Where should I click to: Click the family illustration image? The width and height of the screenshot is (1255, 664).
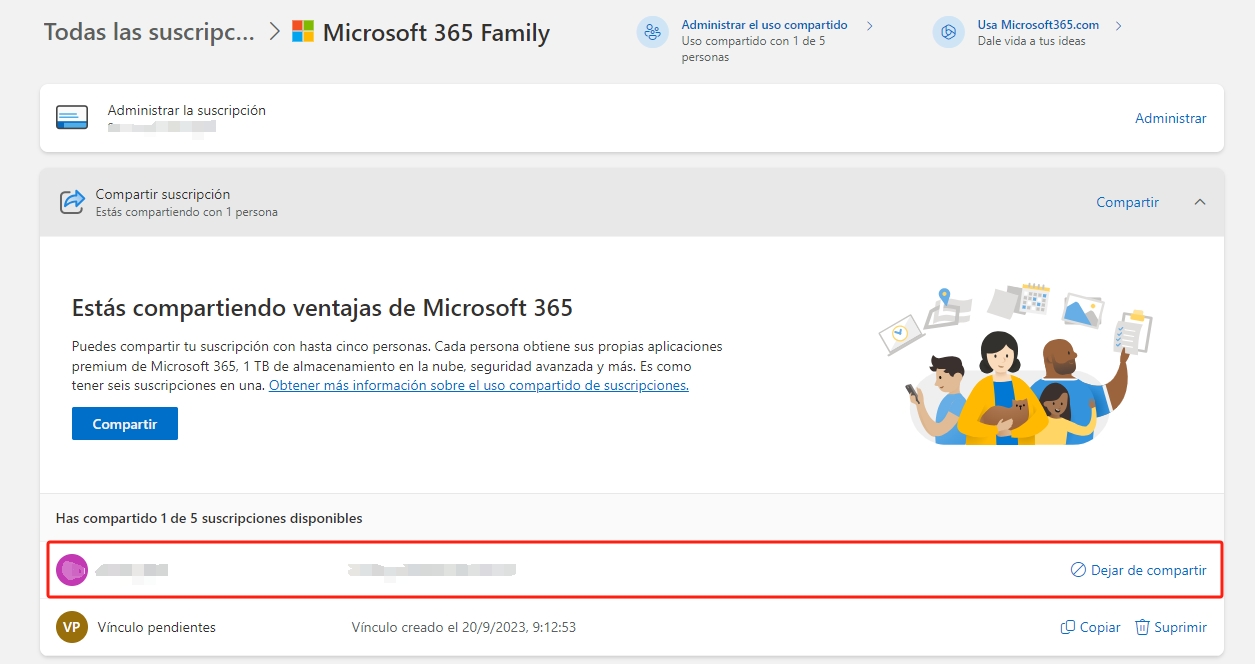pos(1016,365)
